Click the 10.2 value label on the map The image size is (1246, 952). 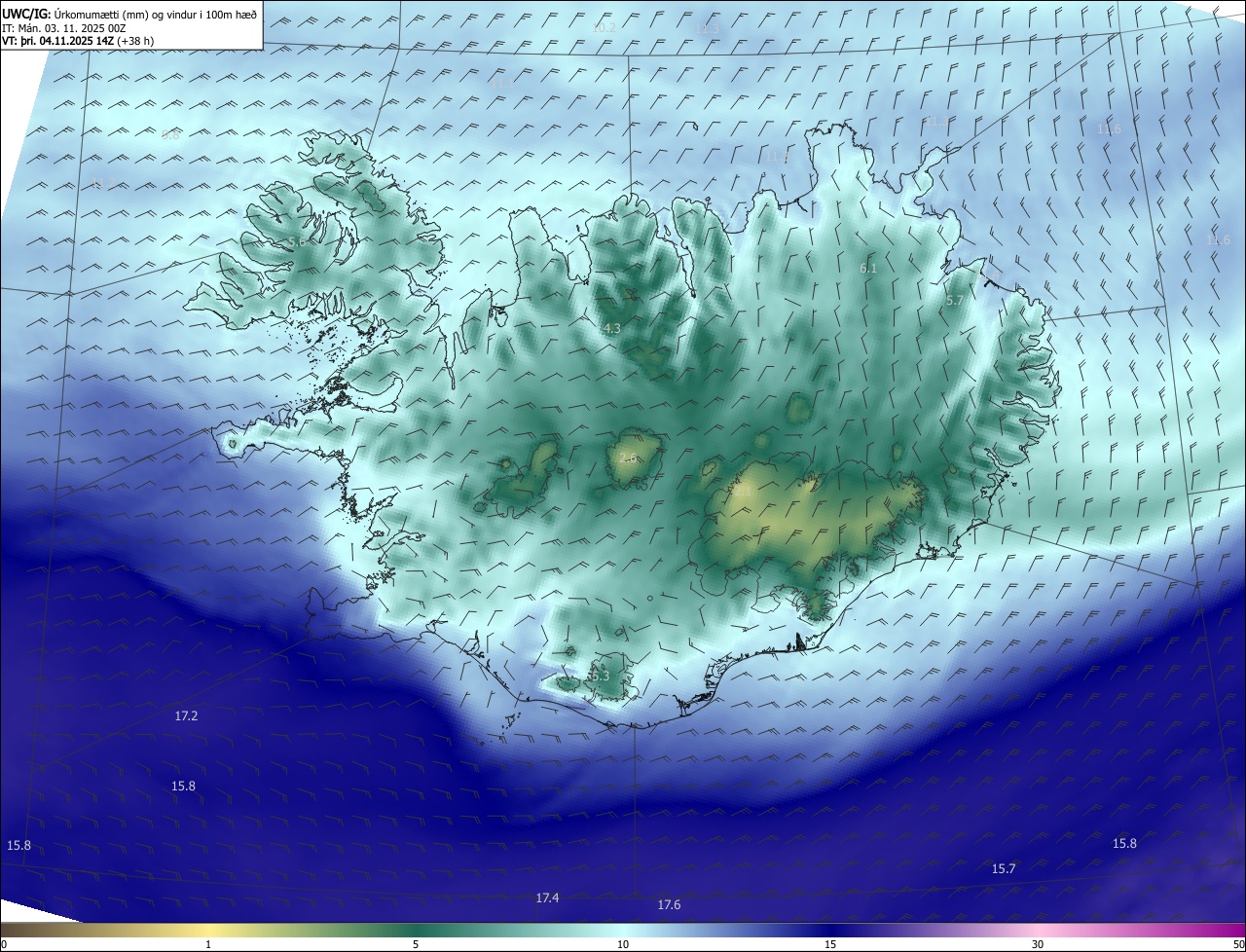click(605, 27)
